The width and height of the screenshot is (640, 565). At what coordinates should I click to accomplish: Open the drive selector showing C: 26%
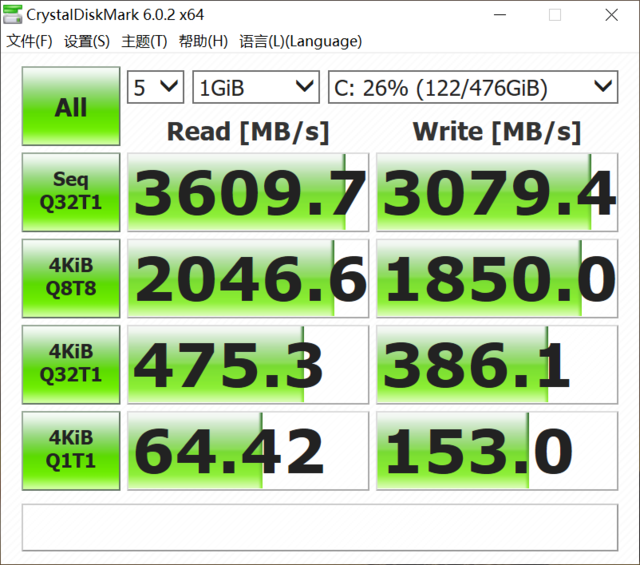click(473, 87)
